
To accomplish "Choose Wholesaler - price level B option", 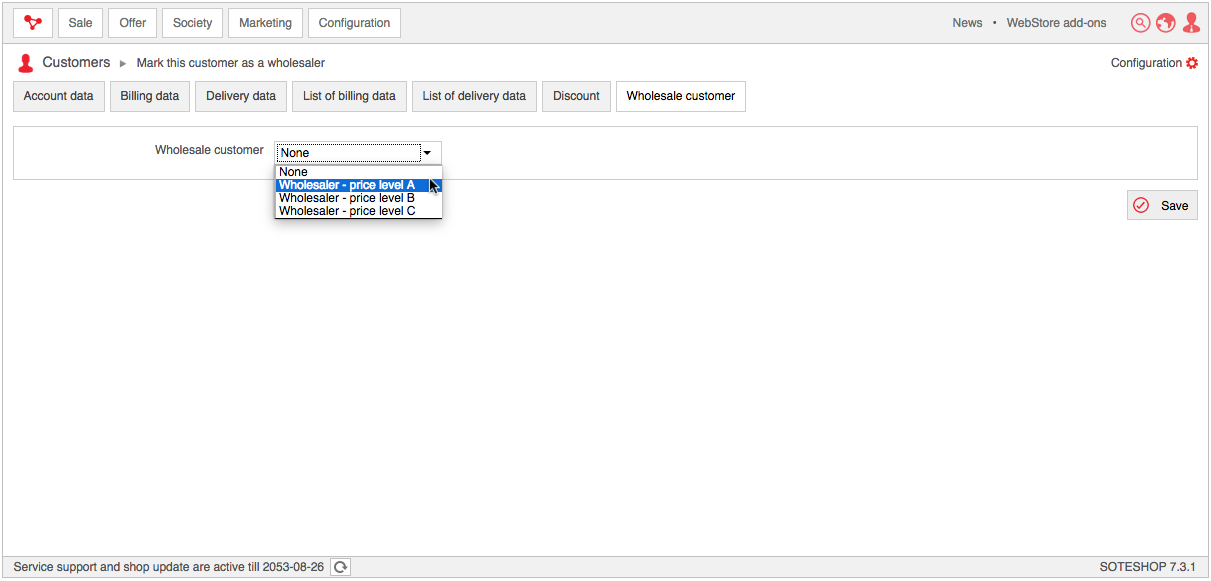I will click(347, 198).
